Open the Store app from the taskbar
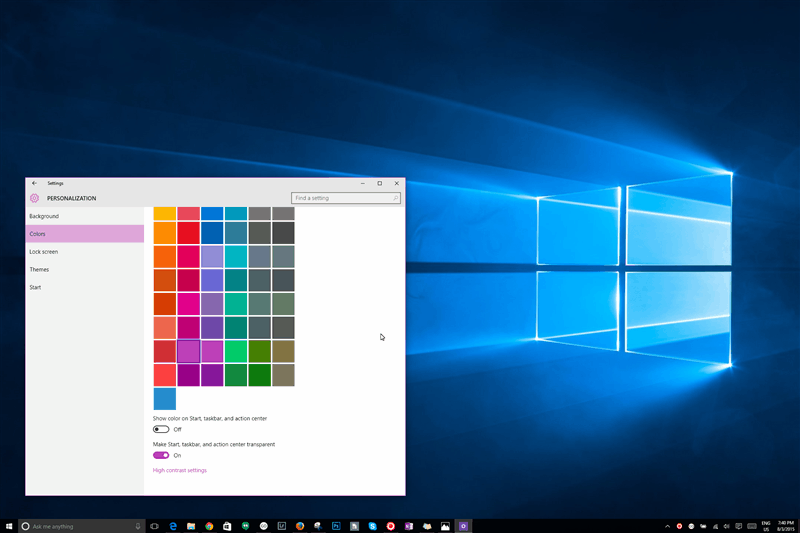 coord(227,526)
